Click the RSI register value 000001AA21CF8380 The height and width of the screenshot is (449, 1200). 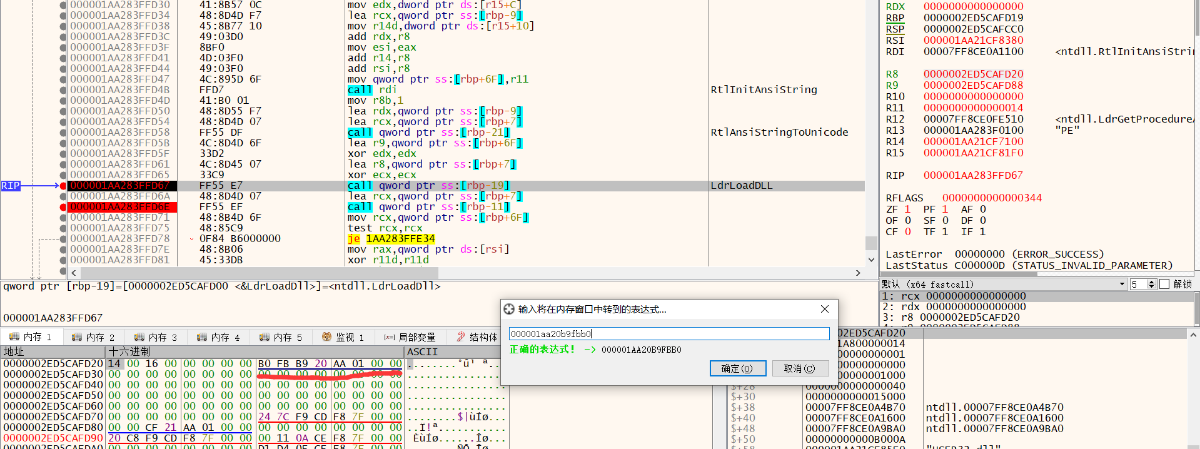[975, 40]
